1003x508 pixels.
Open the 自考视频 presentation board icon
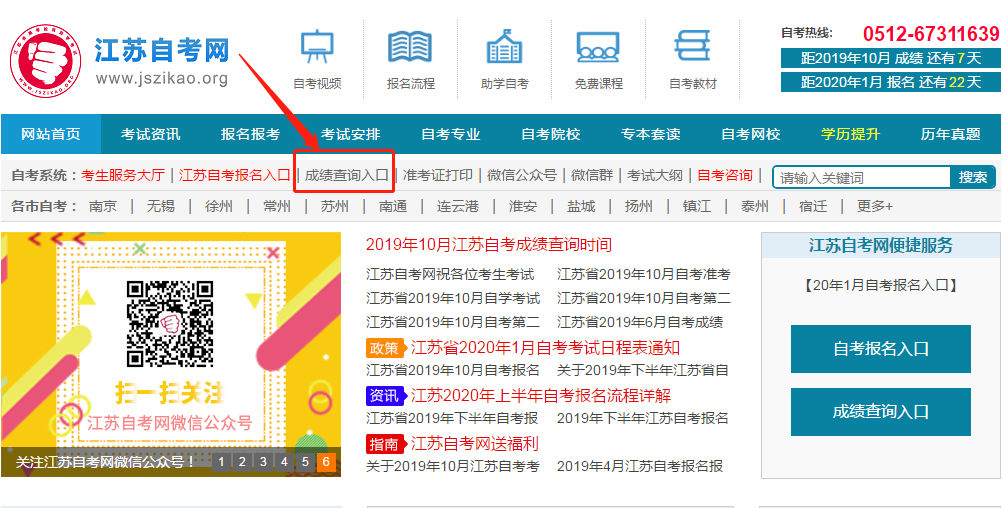tap(317, 46)
